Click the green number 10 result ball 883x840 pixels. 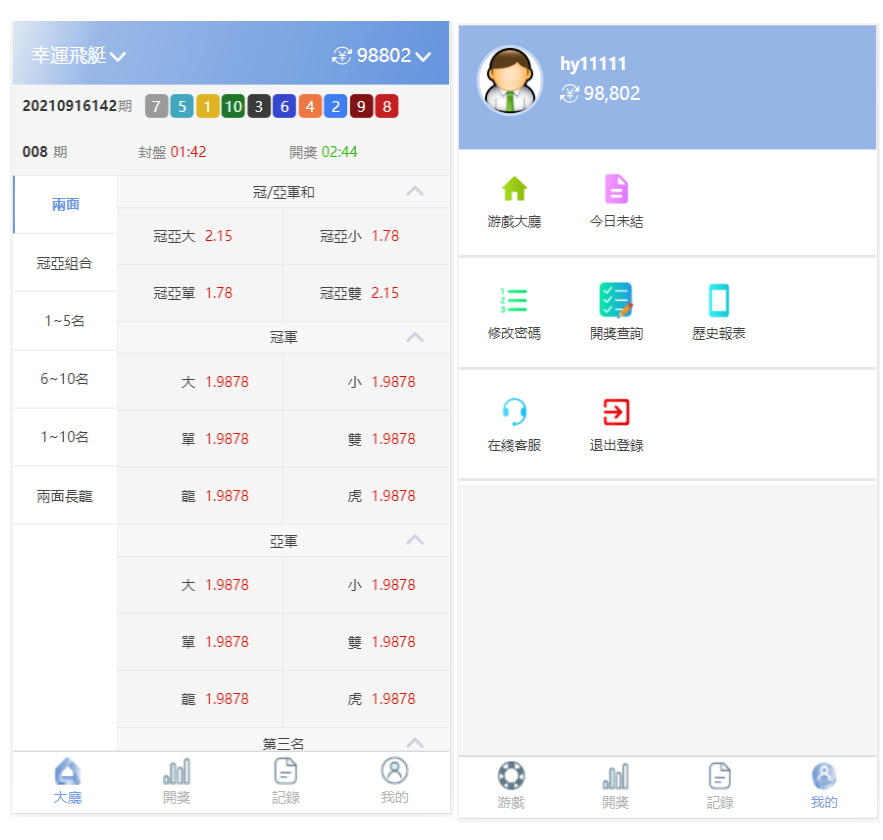[x=233, y=106]
